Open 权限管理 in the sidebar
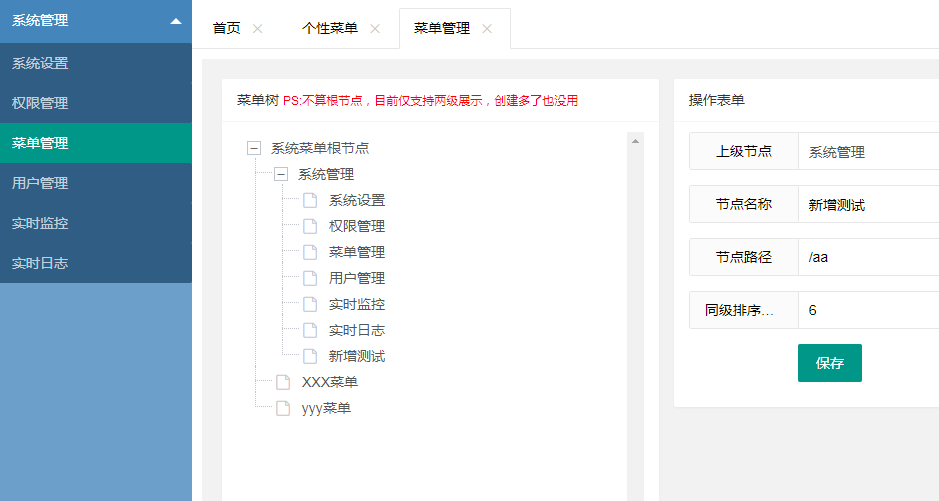 tap(96, 103)
